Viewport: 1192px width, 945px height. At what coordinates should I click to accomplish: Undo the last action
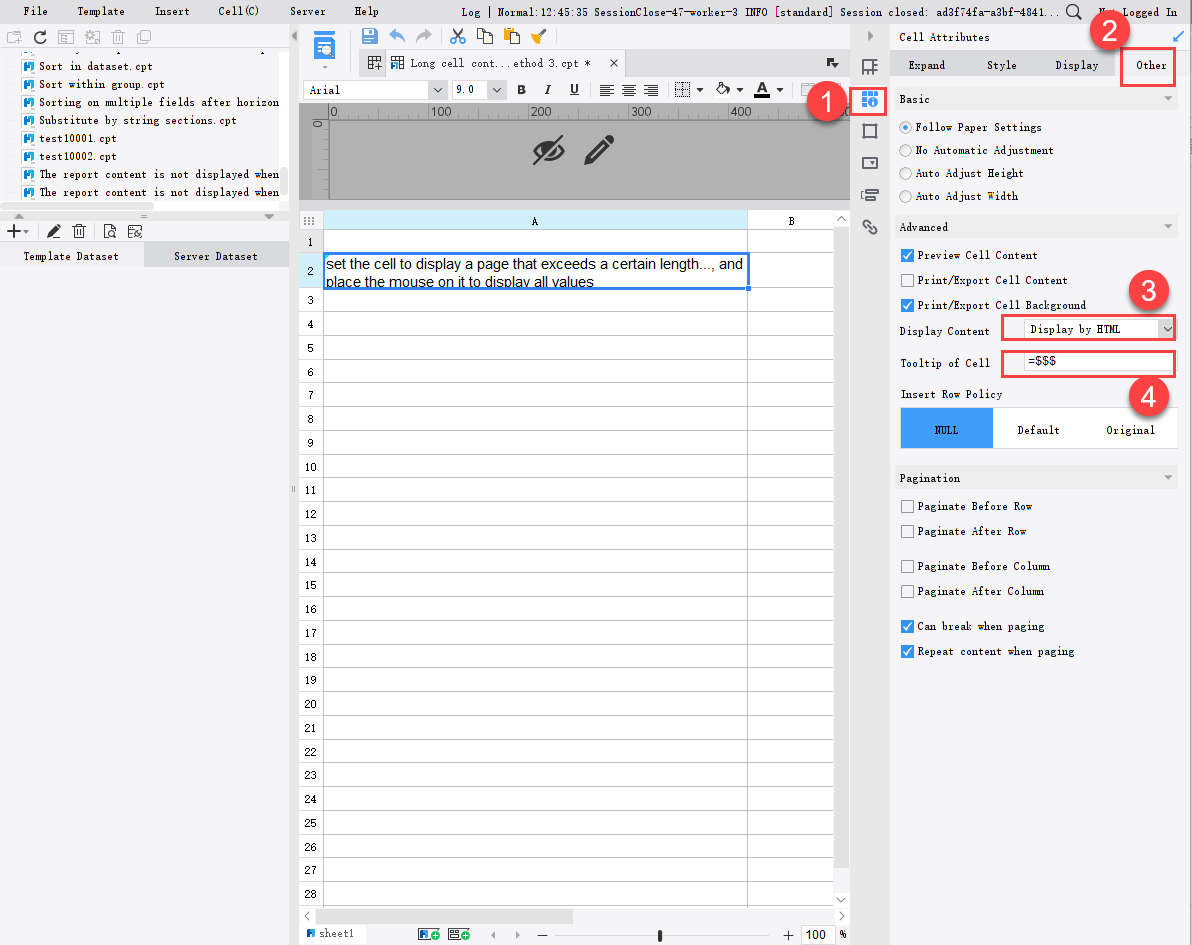point(397,36)
